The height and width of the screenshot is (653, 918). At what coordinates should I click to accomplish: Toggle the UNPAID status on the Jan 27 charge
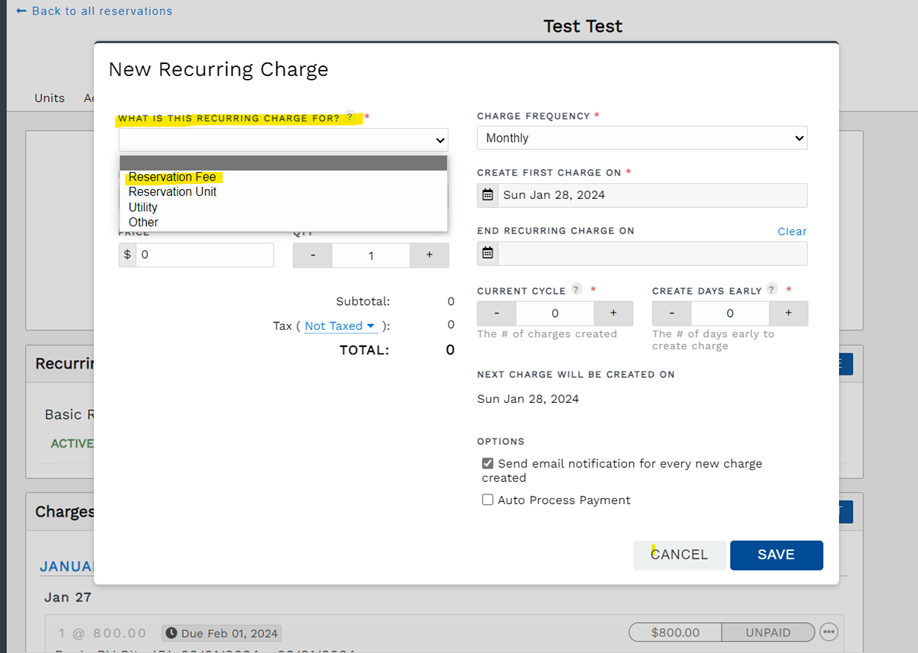pos(768,631)
